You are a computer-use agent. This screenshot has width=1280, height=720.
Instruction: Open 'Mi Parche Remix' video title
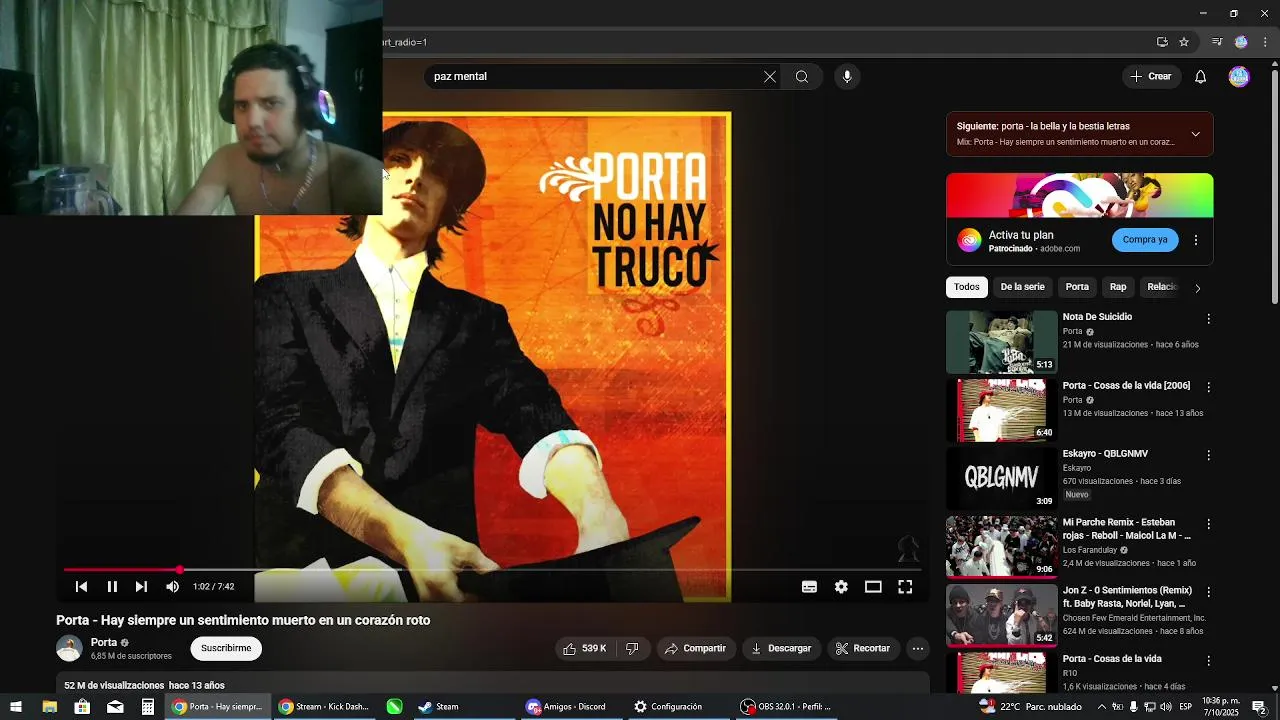coord(1127,529)
